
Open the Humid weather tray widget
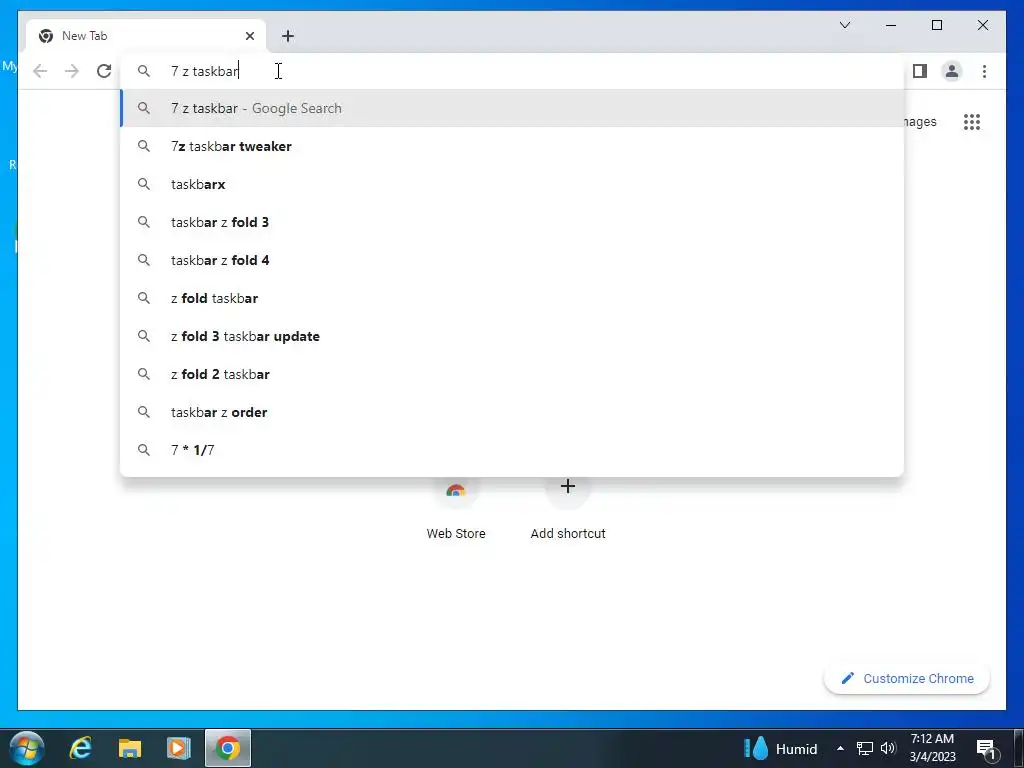pos(781,748)
